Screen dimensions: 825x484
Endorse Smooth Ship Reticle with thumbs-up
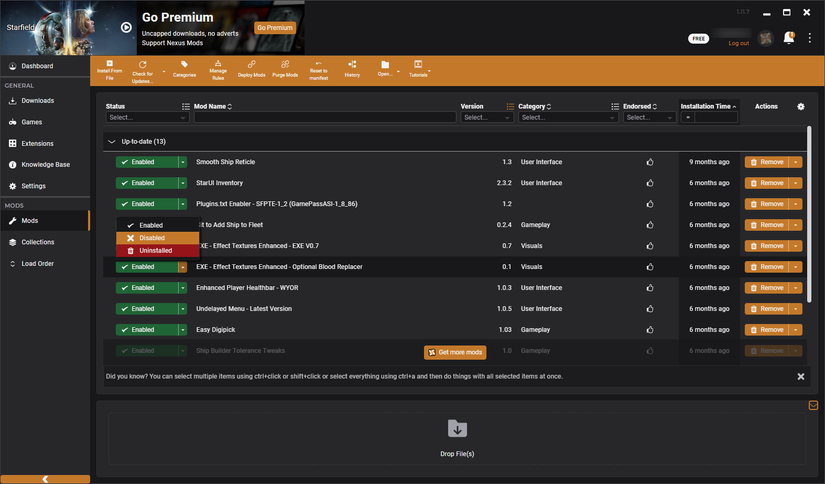[x=650, y=162]
